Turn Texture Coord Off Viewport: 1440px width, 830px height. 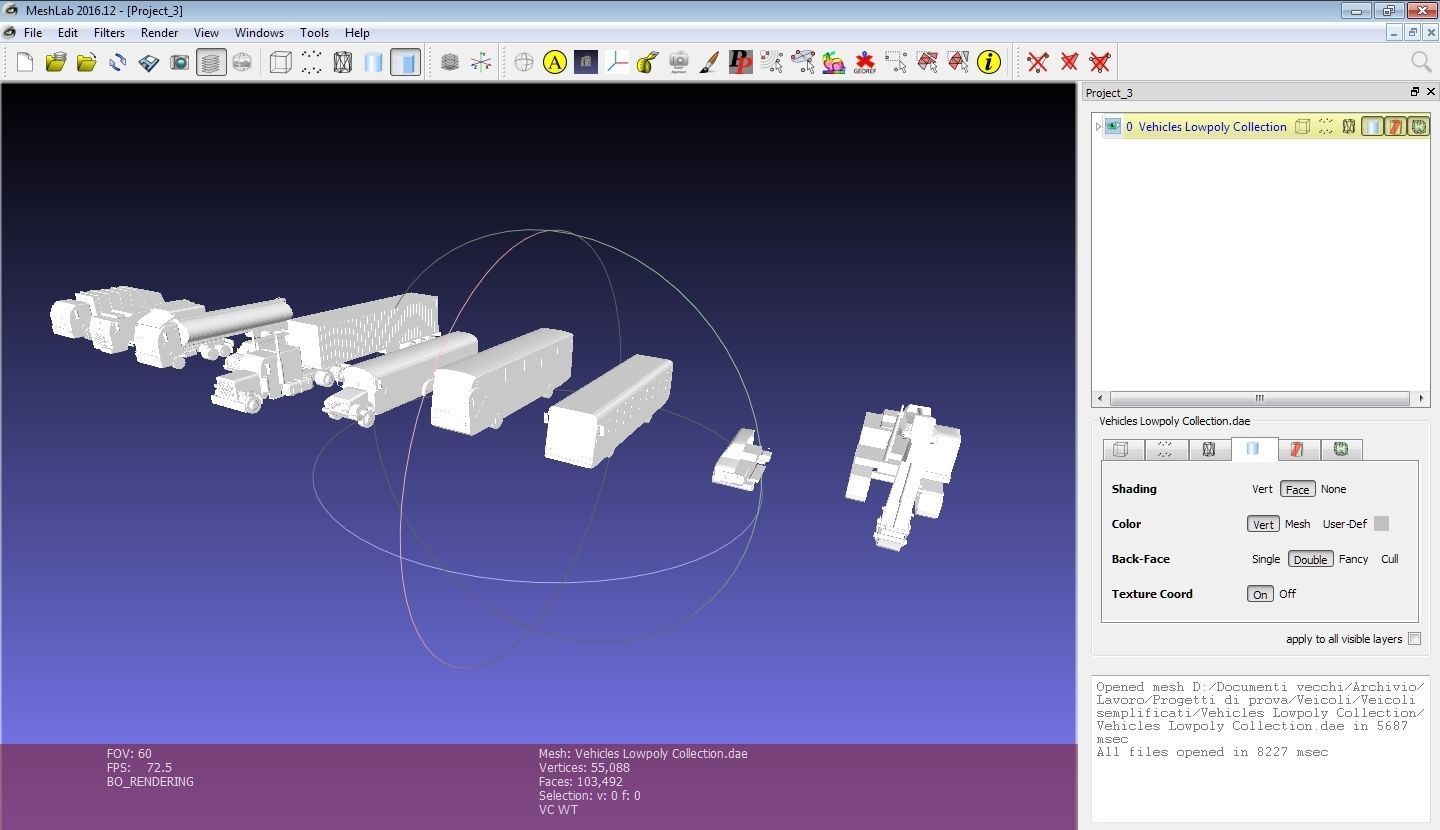[x=1287, y=594]
